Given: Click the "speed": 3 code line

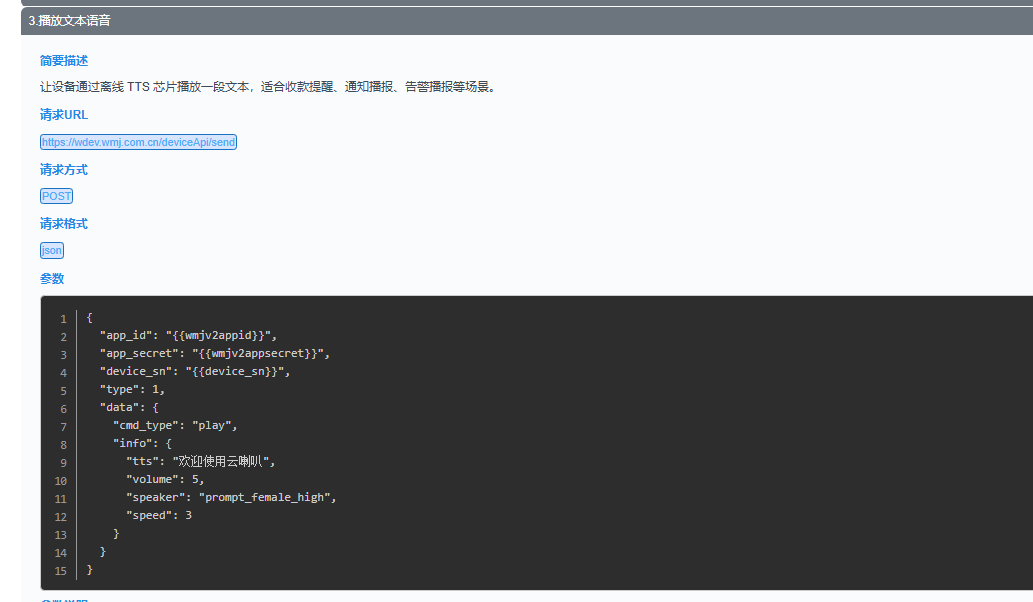Looking at the screenshot, I should (159, 515).
